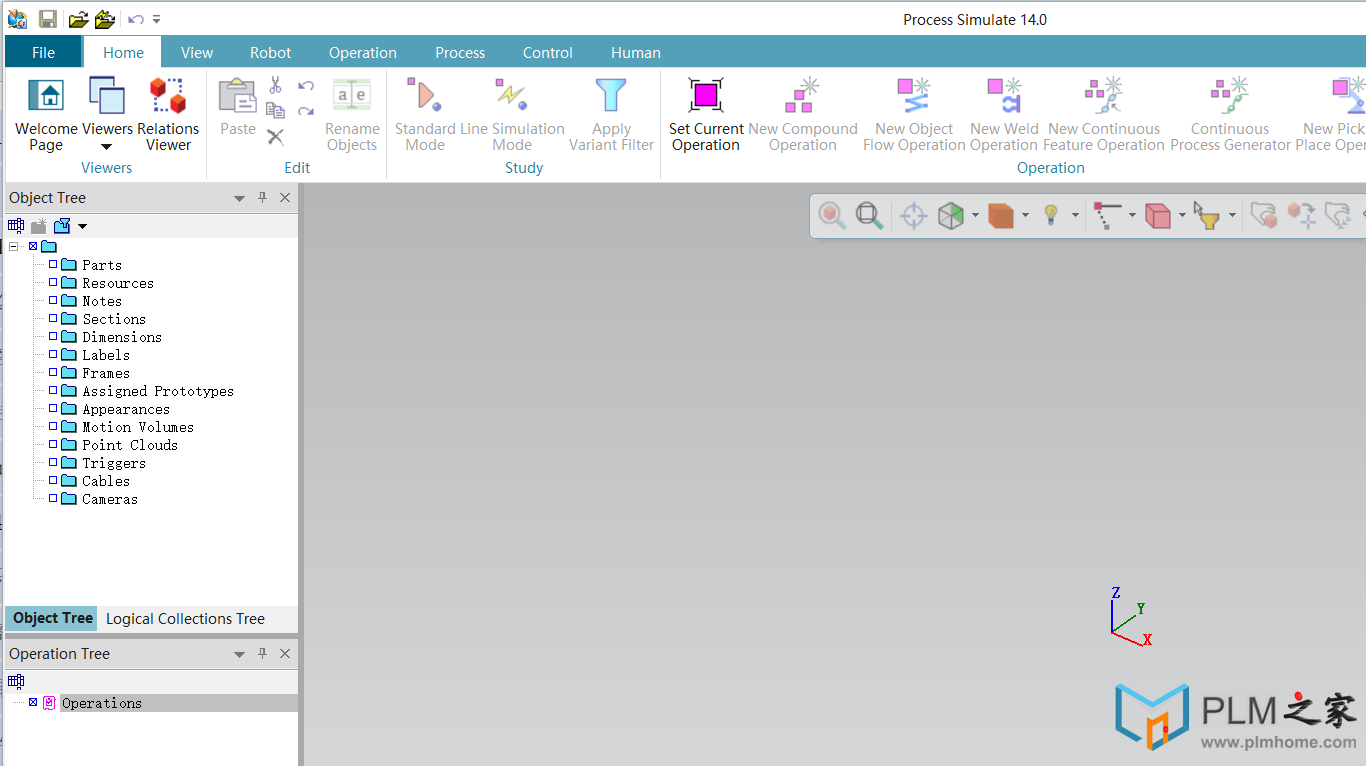This screenshot has height=766, width=1366.
Task: Click the light bulb display icon
Action: 1051,215
